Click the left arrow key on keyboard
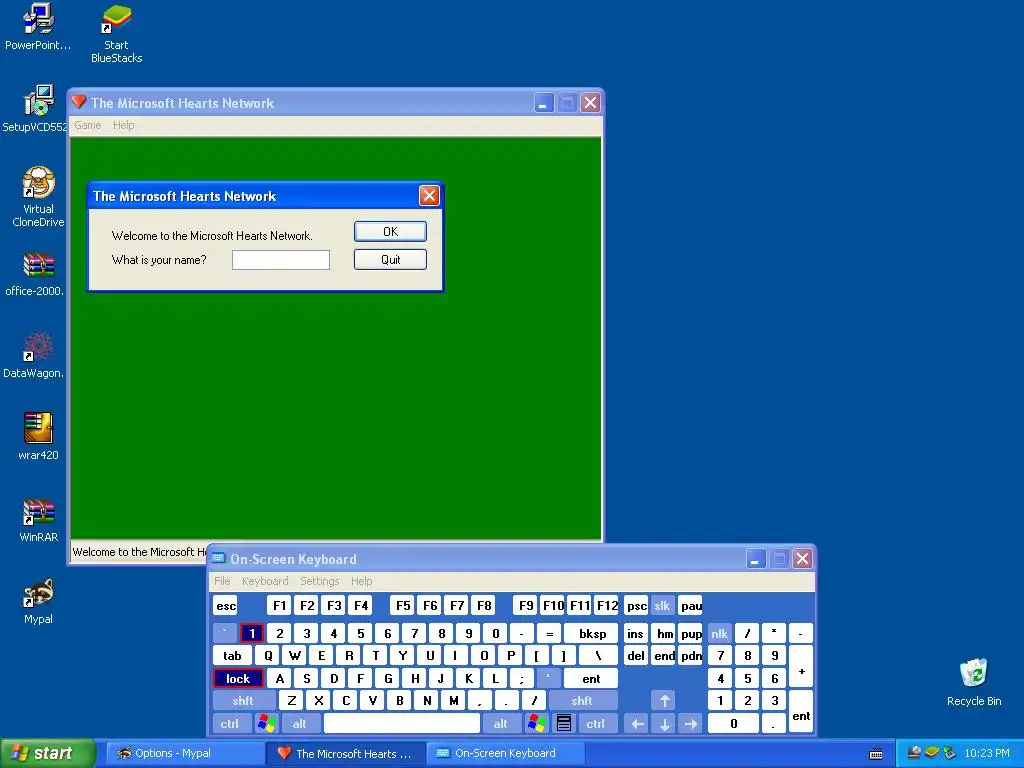This screenshot has width=1024, height=768. (637, 724)
